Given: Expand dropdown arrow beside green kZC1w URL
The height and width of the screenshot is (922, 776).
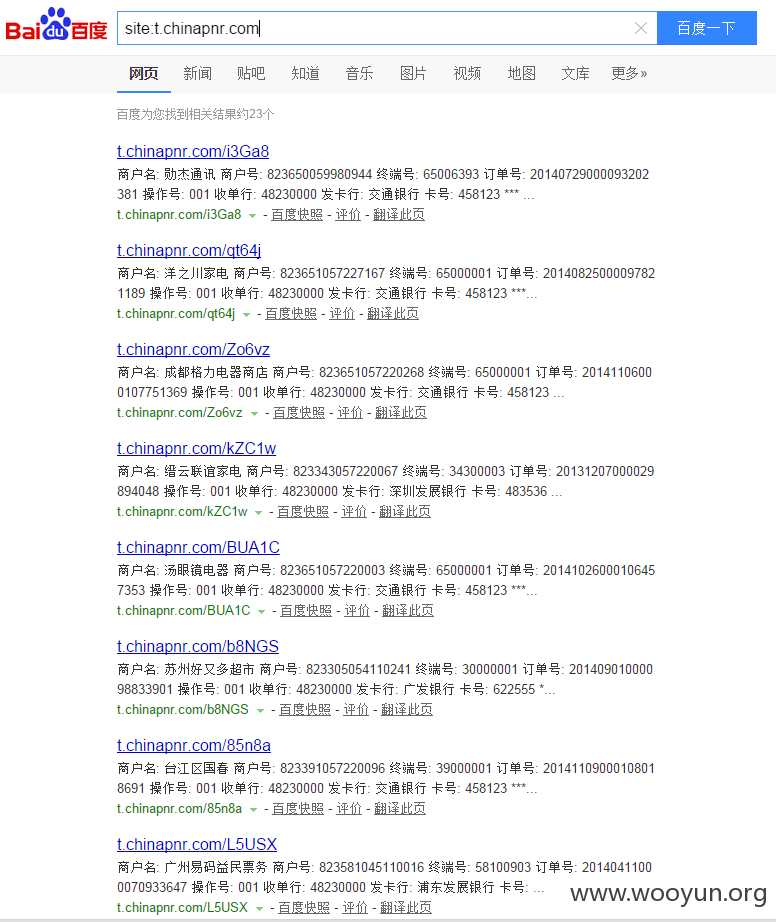Looking at the screenshot, I should coord(258,513).
